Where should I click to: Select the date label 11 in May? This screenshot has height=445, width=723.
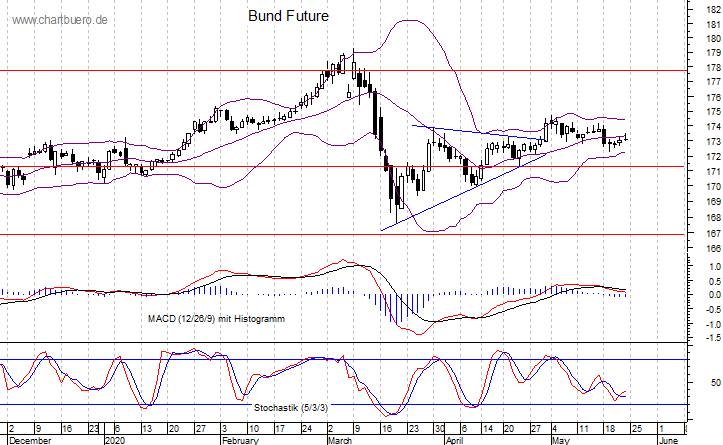coord(583,429)
